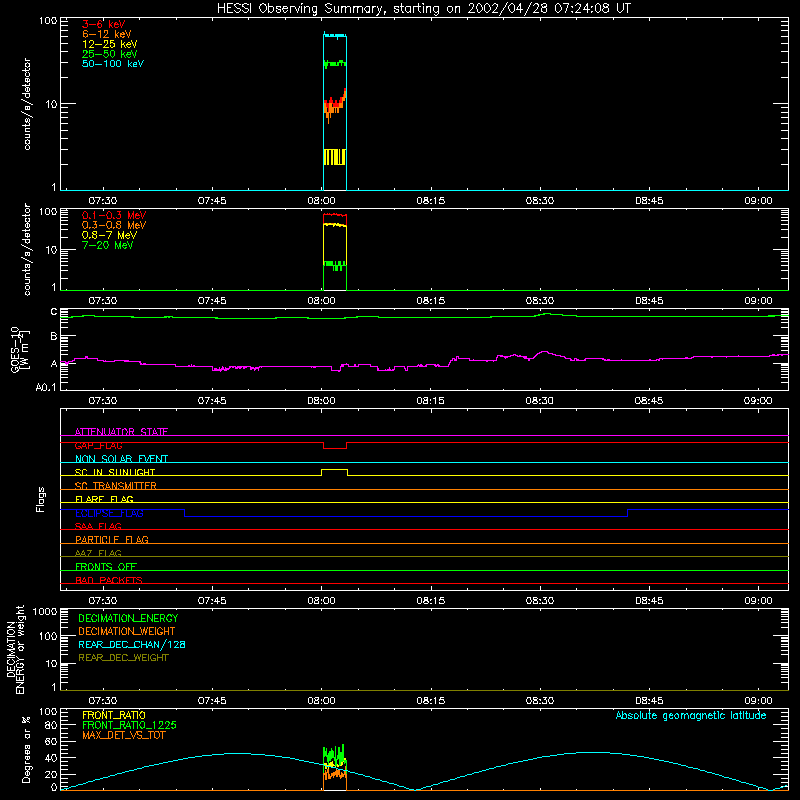Click the 1000 tick on the decimation axis

(x=45, y=611)
